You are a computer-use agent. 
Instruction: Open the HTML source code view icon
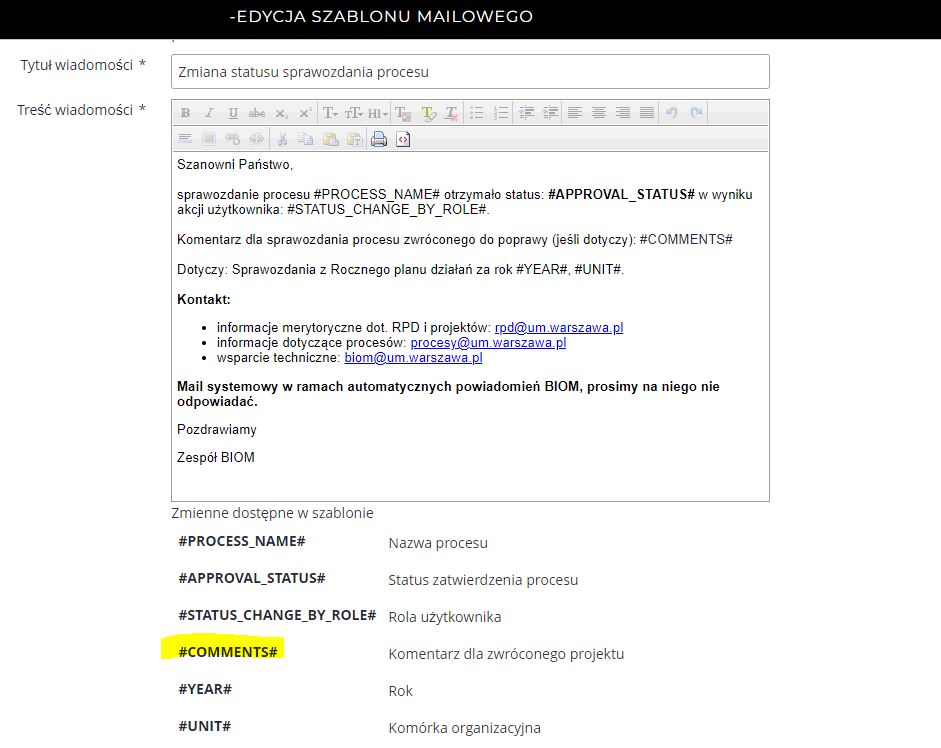(x=403, y=139)
